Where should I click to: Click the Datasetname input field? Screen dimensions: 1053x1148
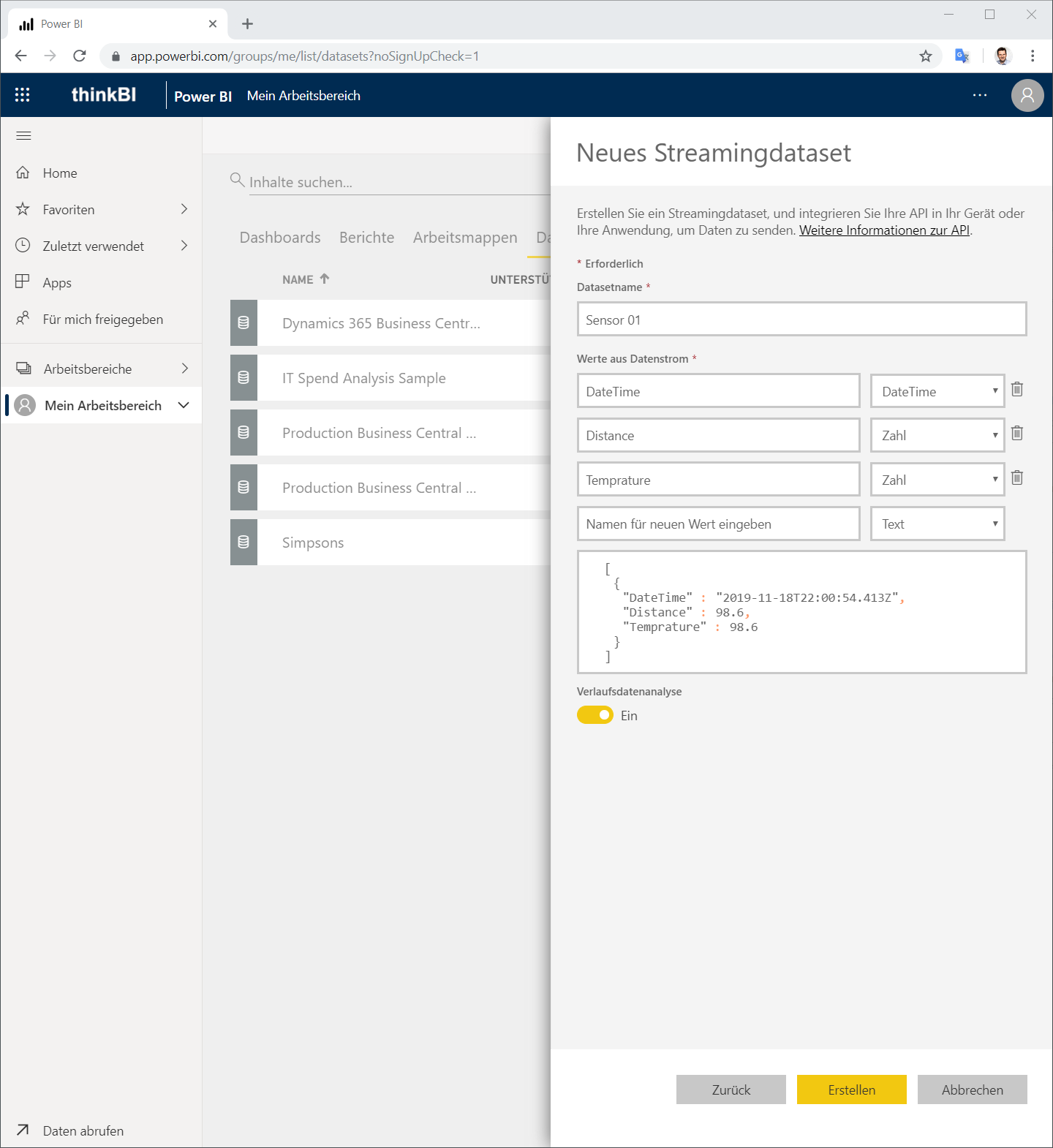(802, 320)
